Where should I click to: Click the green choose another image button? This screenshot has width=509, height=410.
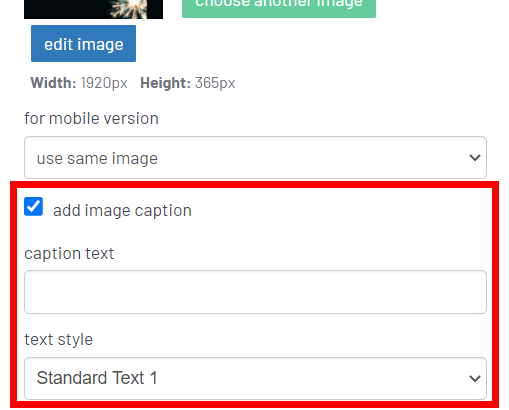(279, 8)
